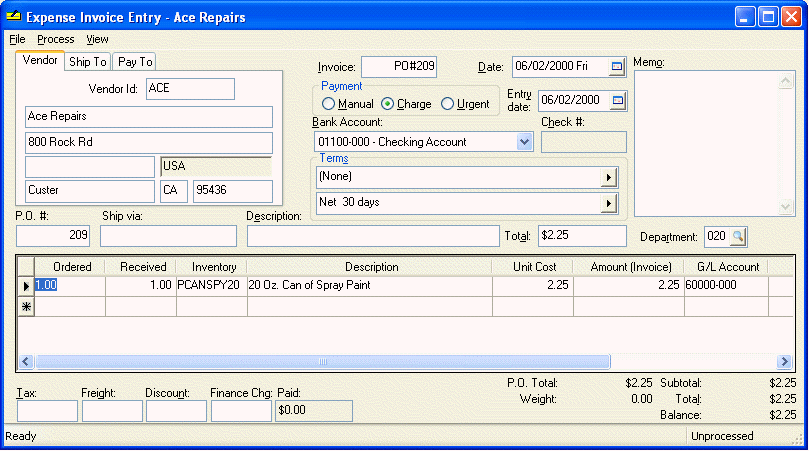Click the Check # field
The height and width of the screenshot is (451, 809).
[x=584, y=142]
